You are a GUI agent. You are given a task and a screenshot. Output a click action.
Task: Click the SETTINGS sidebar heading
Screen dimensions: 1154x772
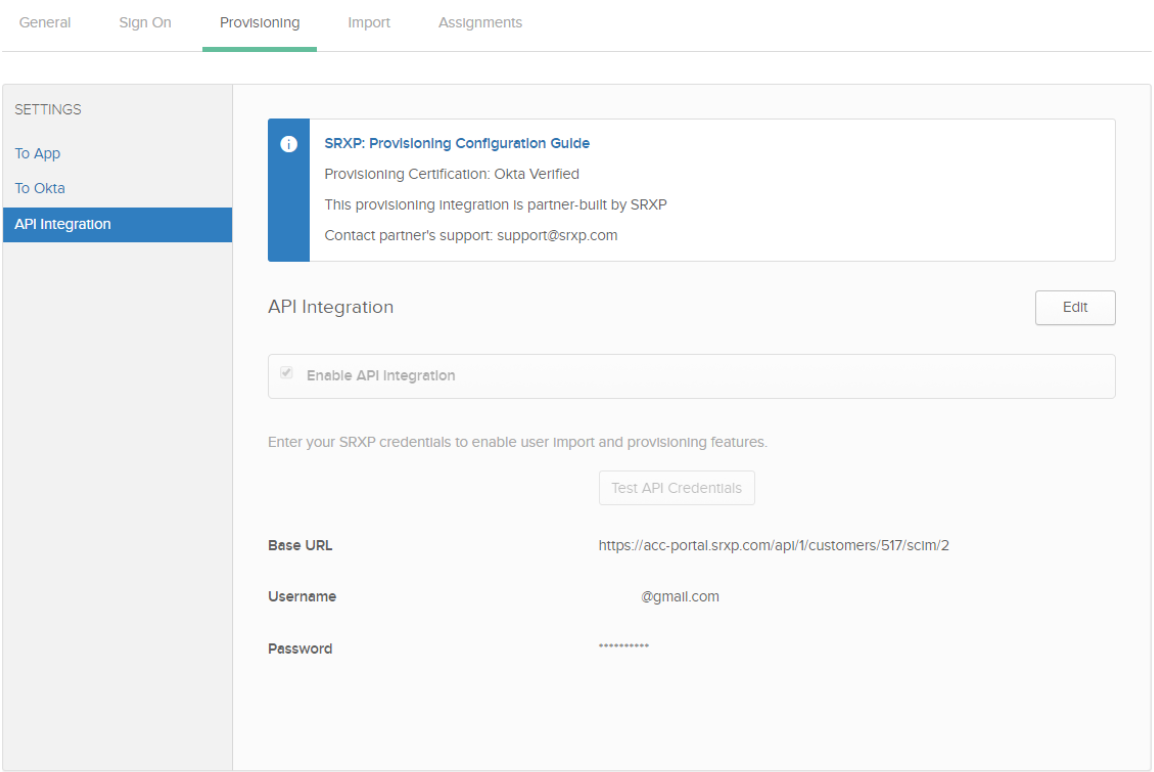tap(48, 109)
